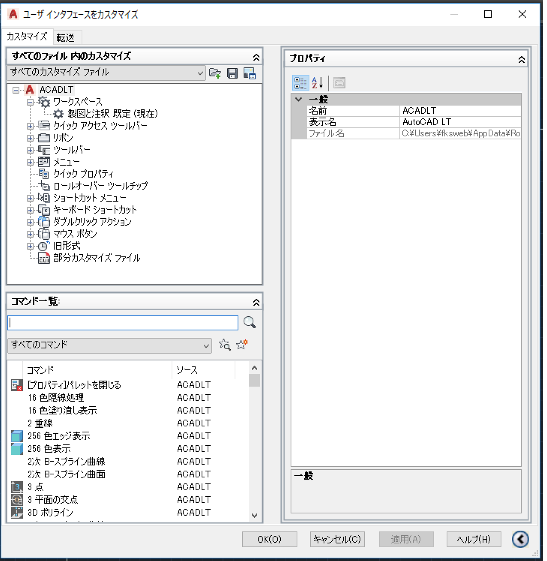
Task: Click the ファイル名 path value
Action: pyautogui.click(x=460, y=133)
